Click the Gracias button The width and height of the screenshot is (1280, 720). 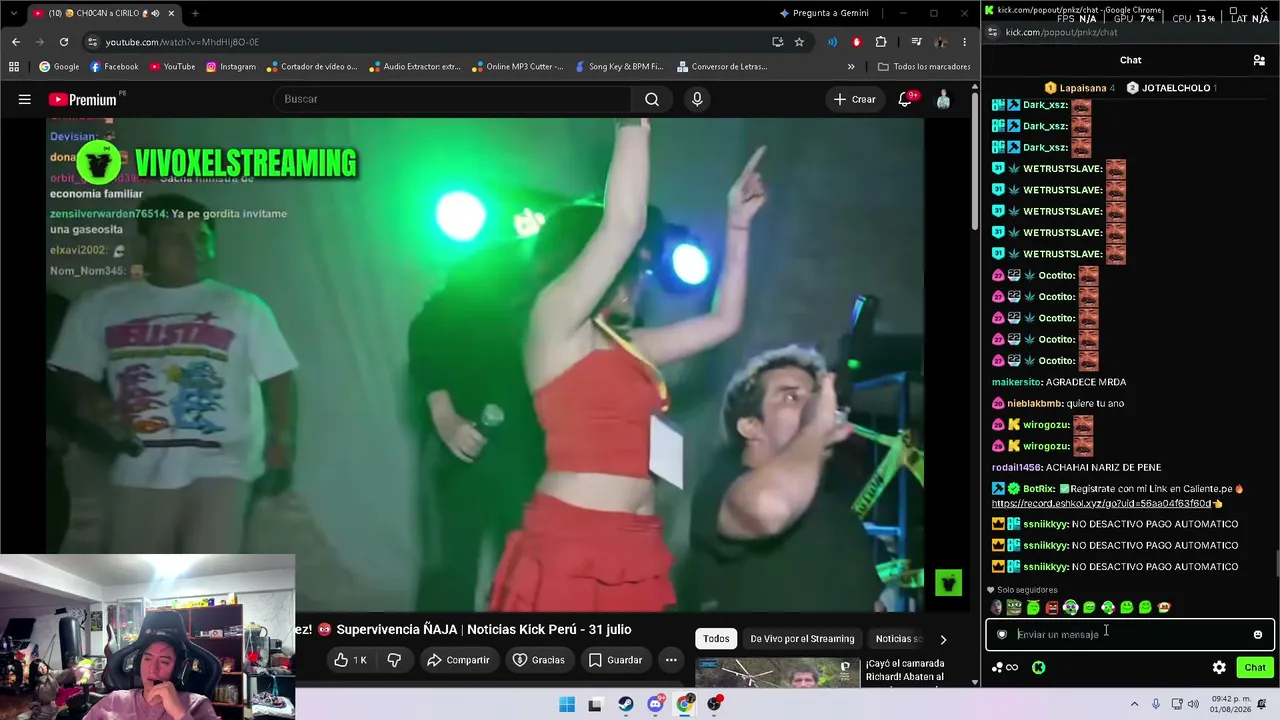(x=539, y=660)
